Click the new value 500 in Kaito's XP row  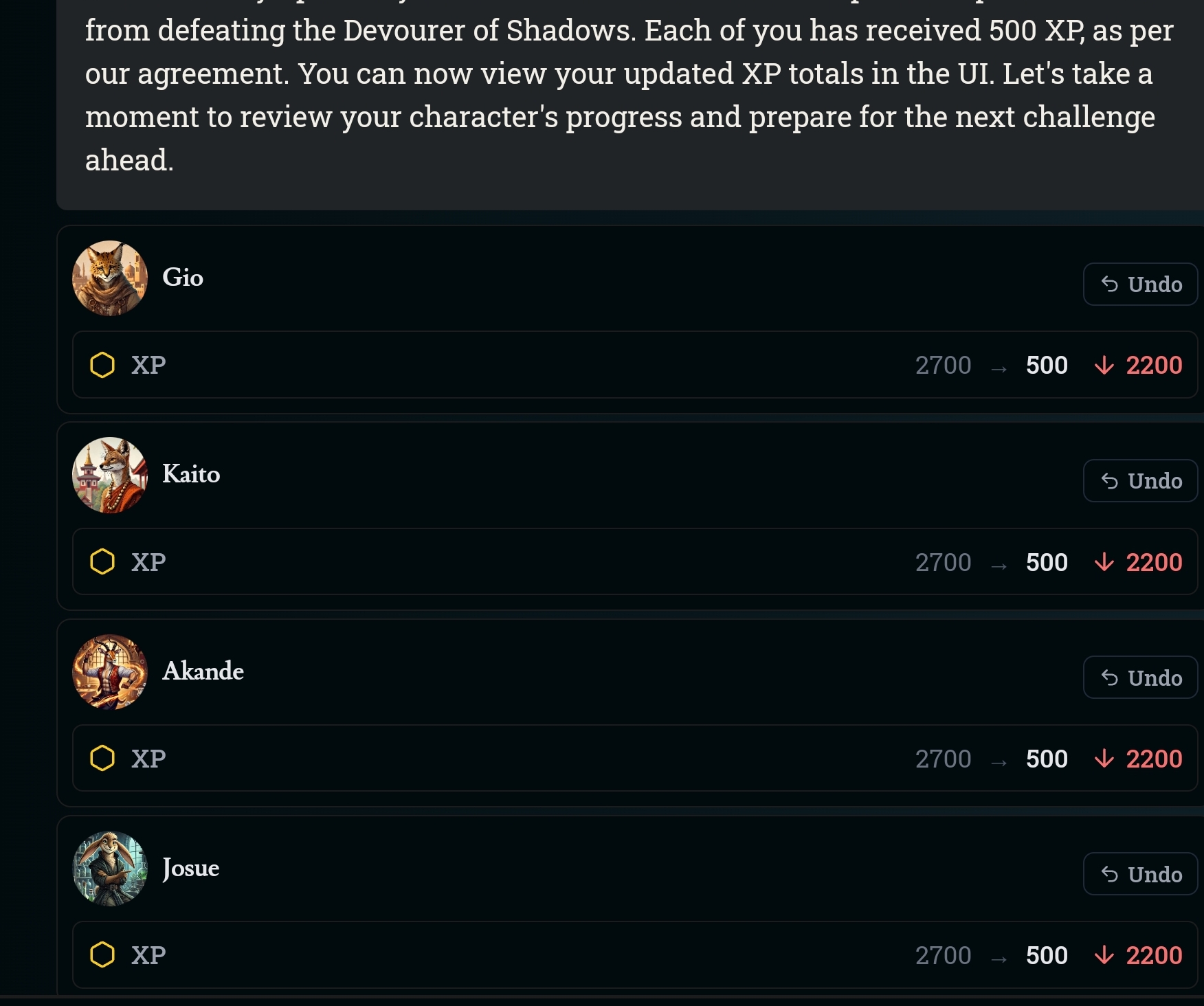[x=1047, y=562]
